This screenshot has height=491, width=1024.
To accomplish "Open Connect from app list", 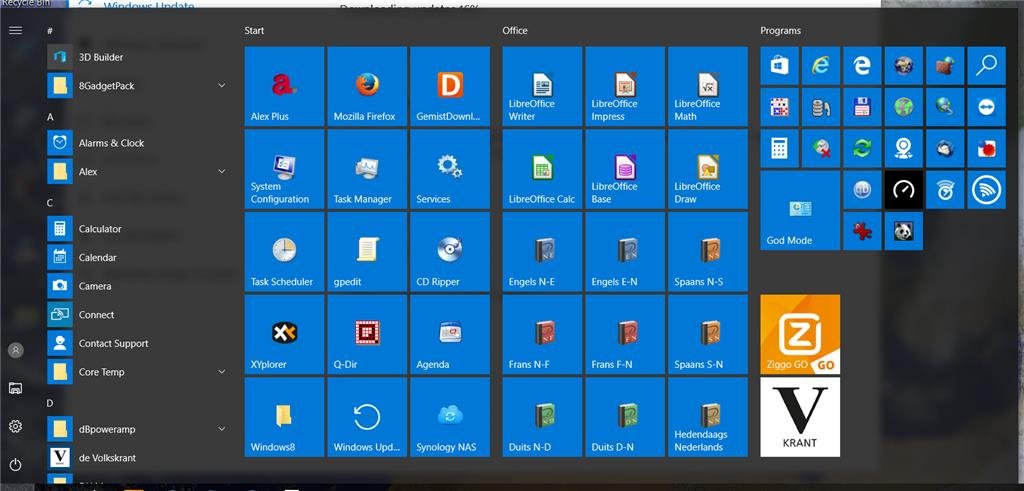I will pyautogui.click(x=137, y=315).
